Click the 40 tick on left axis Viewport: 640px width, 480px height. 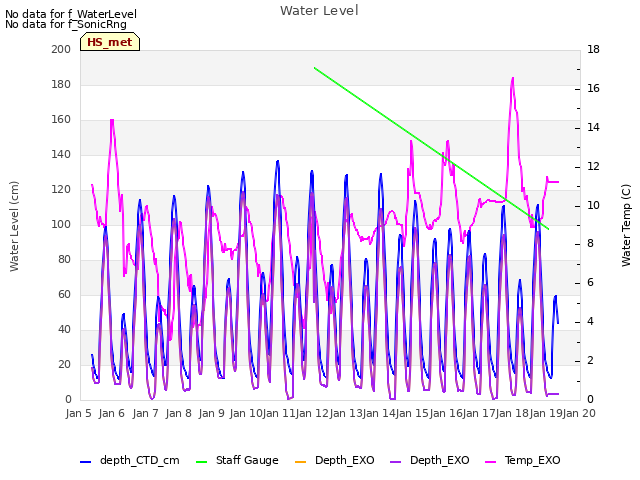click(x=64, y=330)
